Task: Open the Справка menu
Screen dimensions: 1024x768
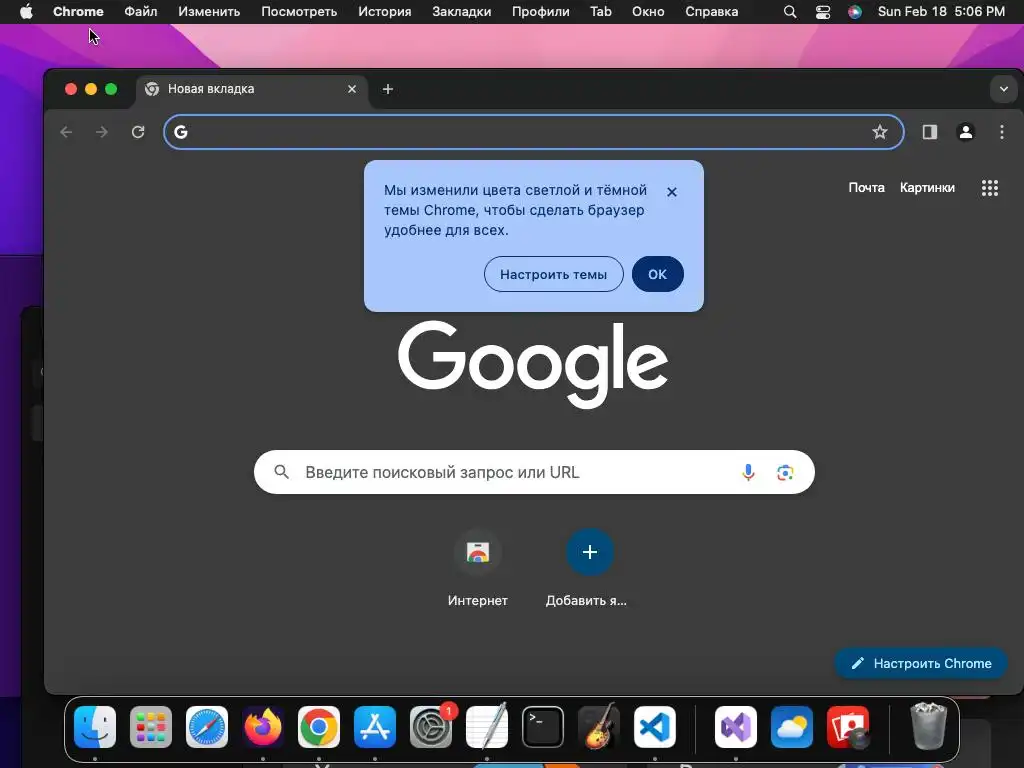Action: pyautogui.click(x=712, y=12)
